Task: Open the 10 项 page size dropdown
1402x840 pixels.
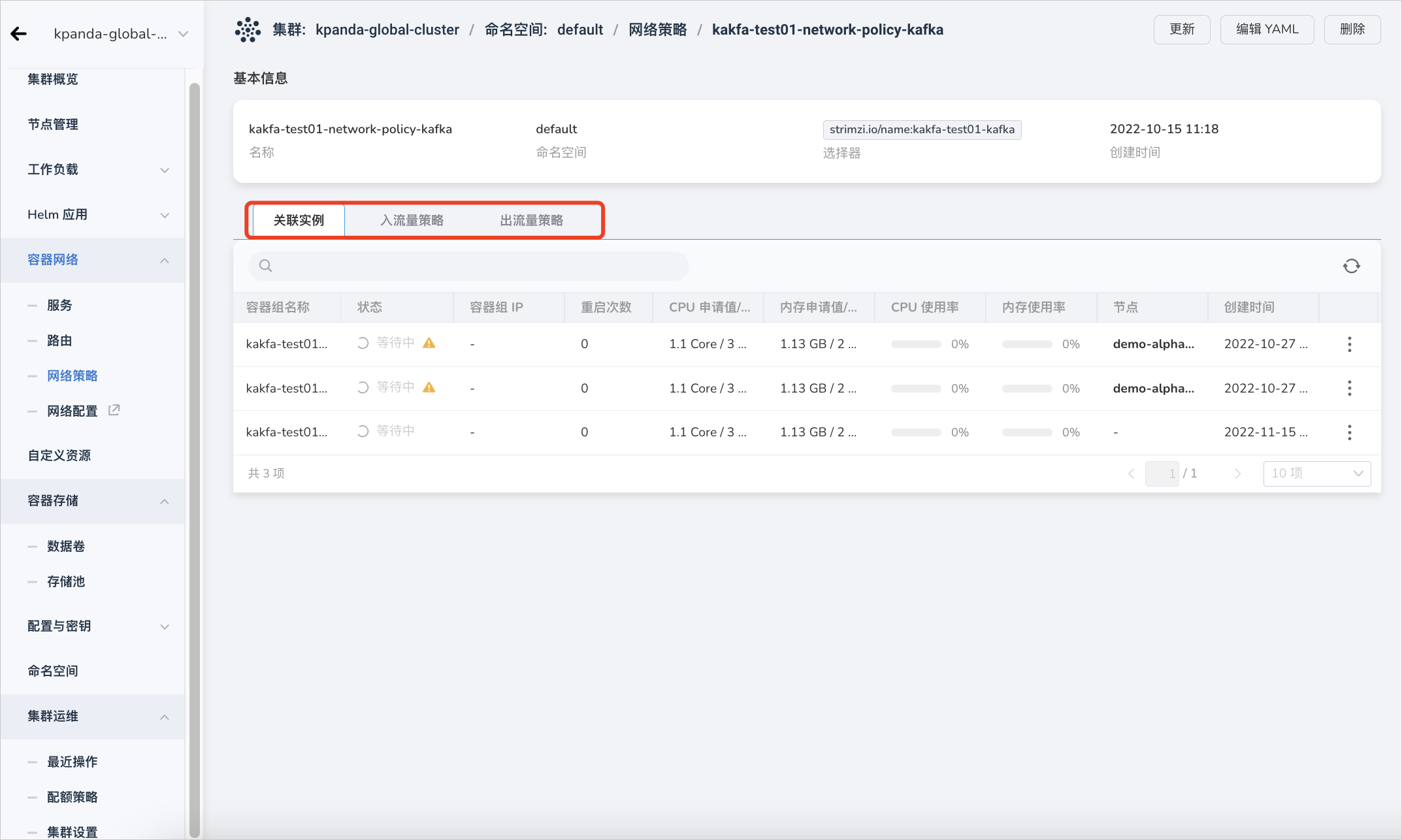Action: tap(1316, 474)
